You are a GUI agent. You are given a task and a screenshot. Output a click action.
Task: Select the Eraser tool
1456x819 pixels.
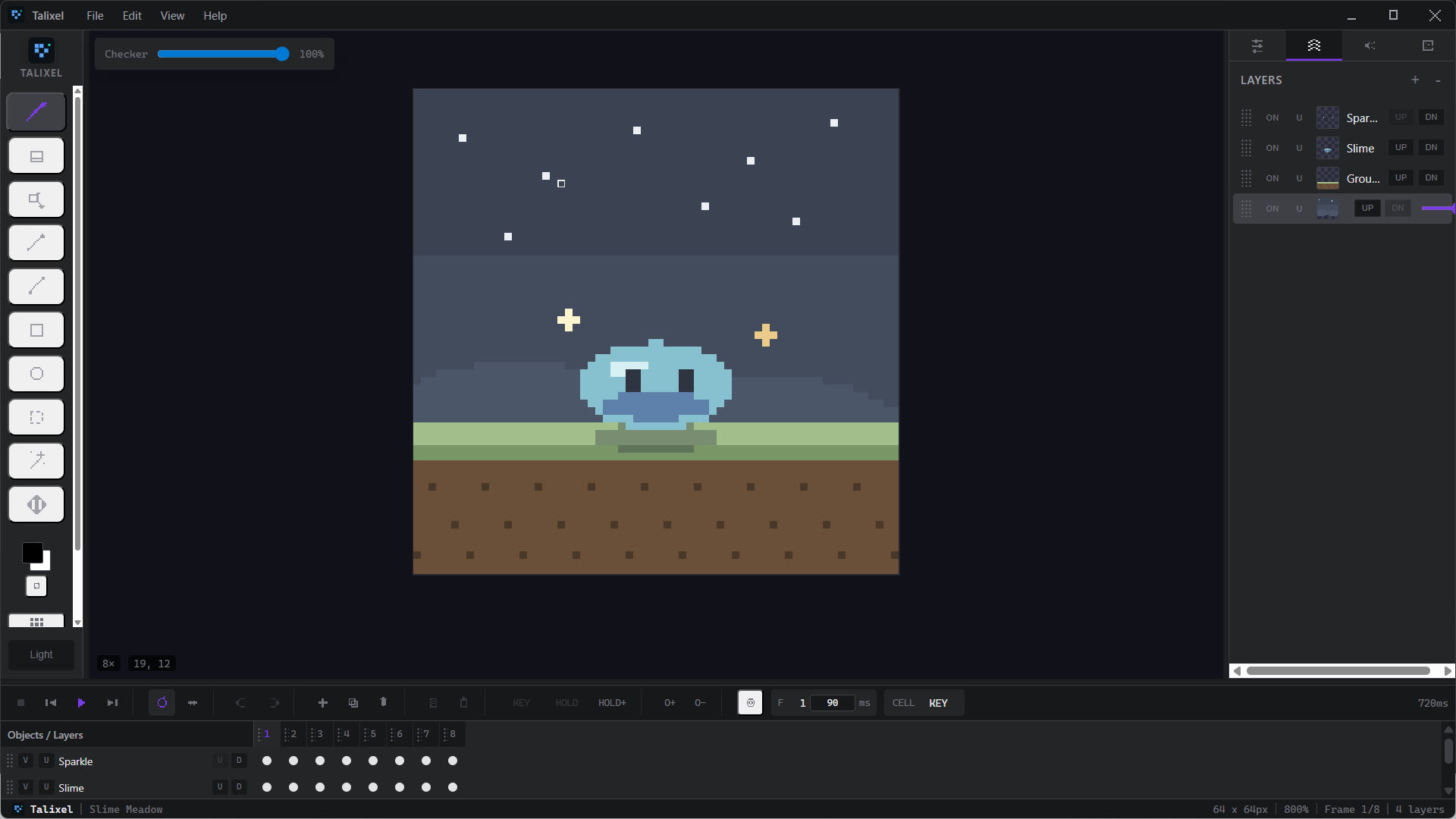coord(36,156)
